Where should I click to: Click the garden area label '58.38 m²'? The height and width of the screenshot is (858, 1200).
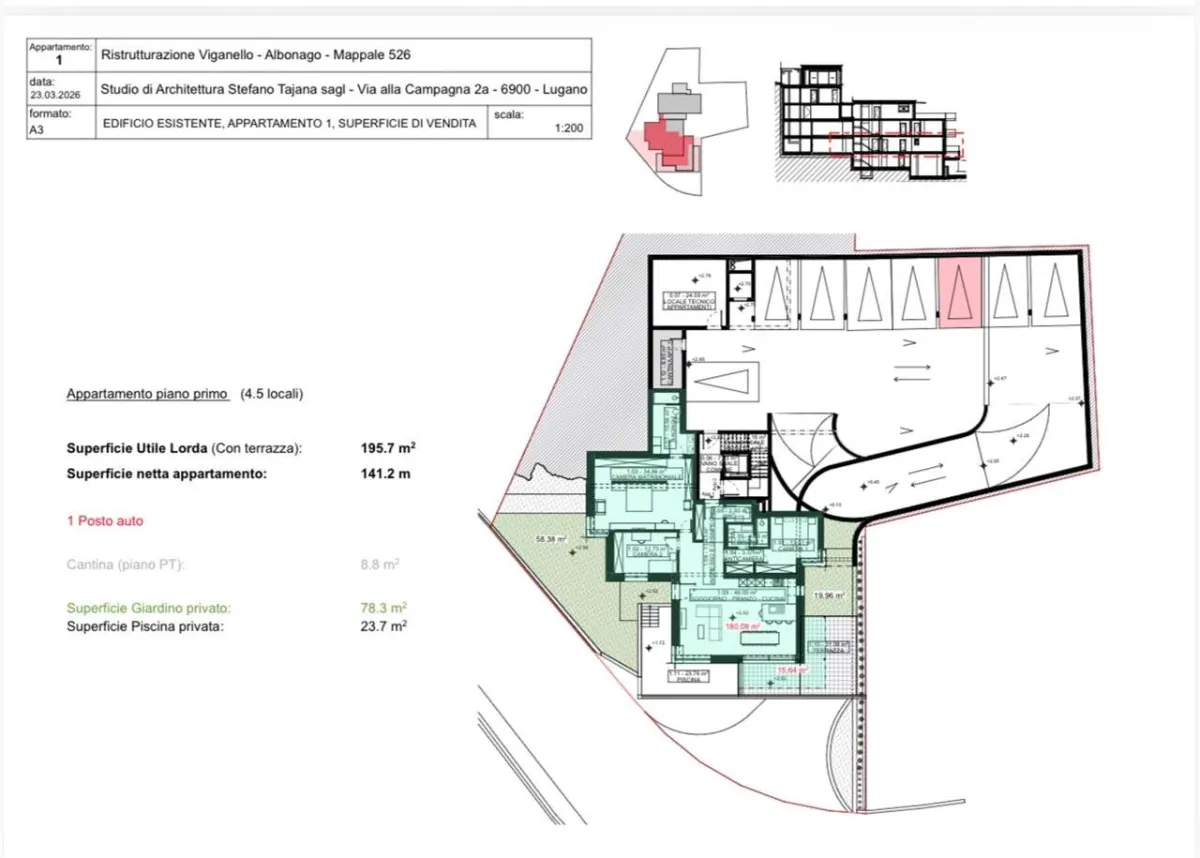(x=551, y=539)
